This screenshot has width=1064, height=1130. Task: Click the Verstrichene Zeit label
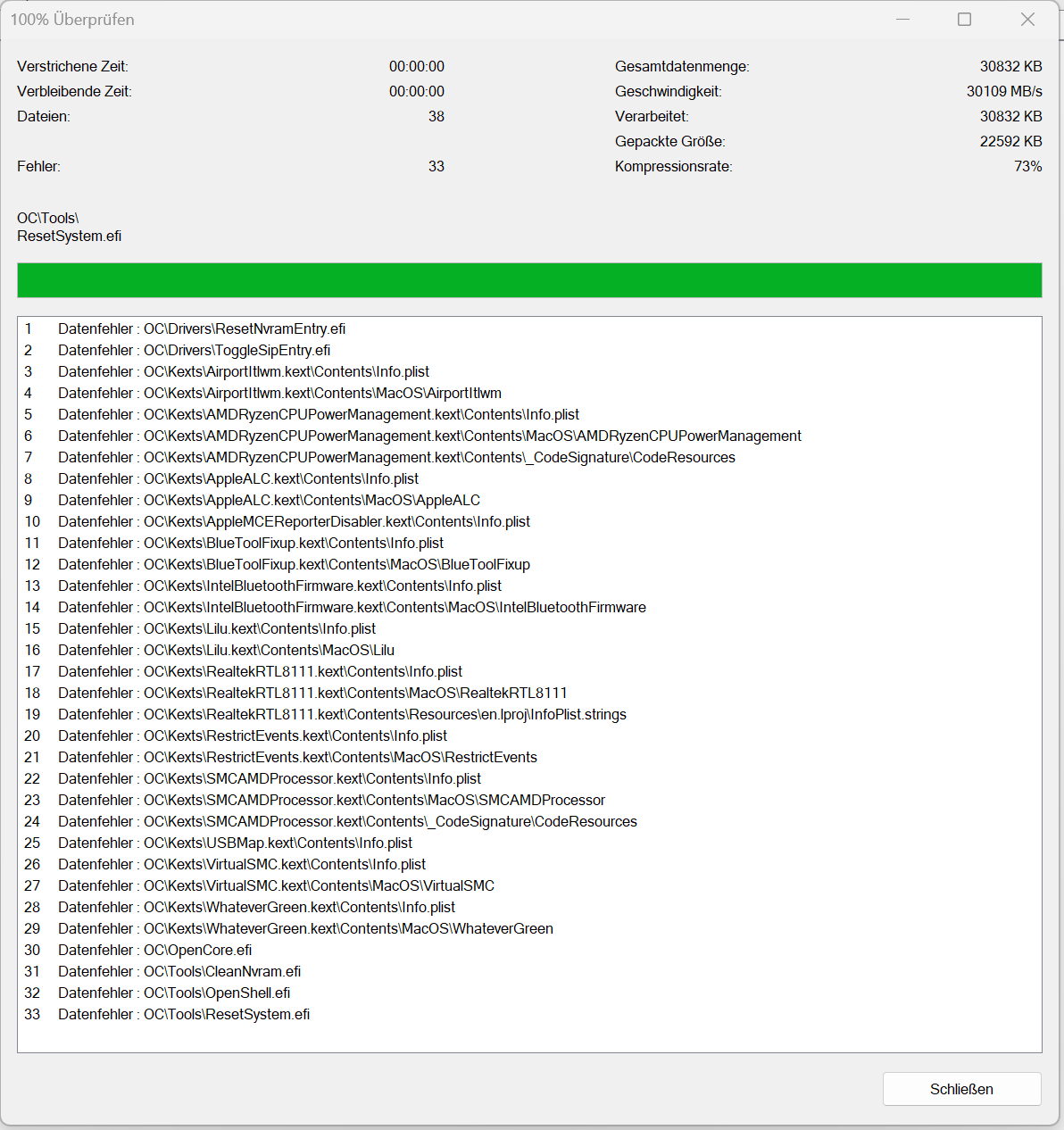72,66
